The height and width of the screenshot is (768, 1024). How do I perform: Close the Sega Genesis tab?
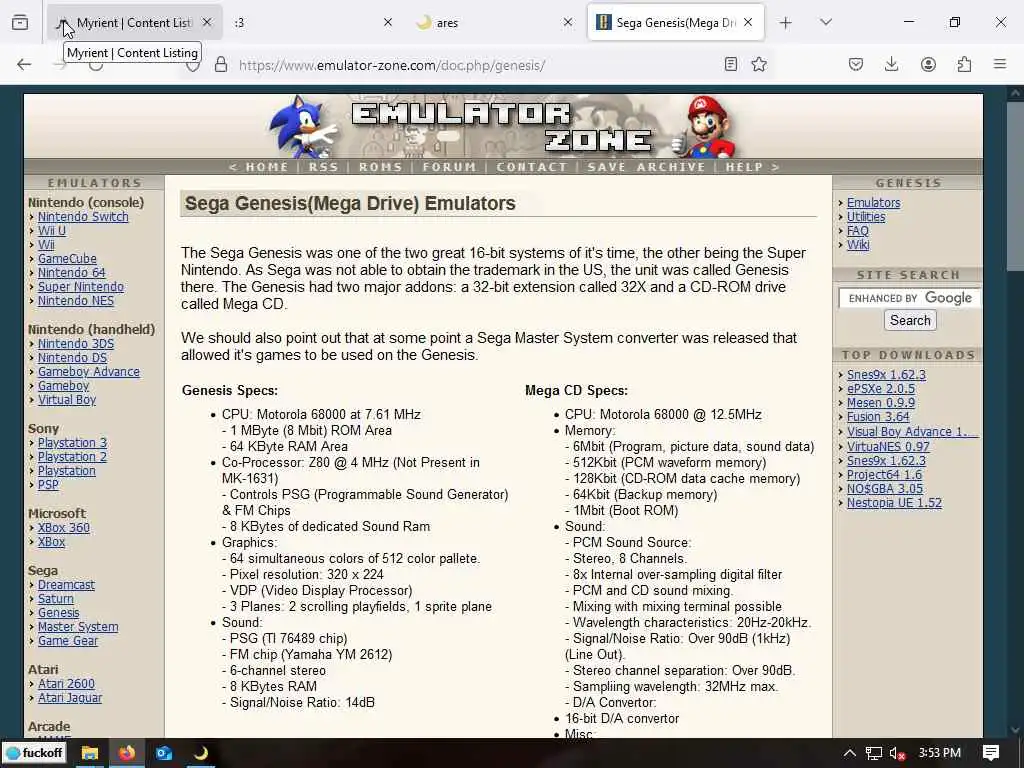(748, 22)
